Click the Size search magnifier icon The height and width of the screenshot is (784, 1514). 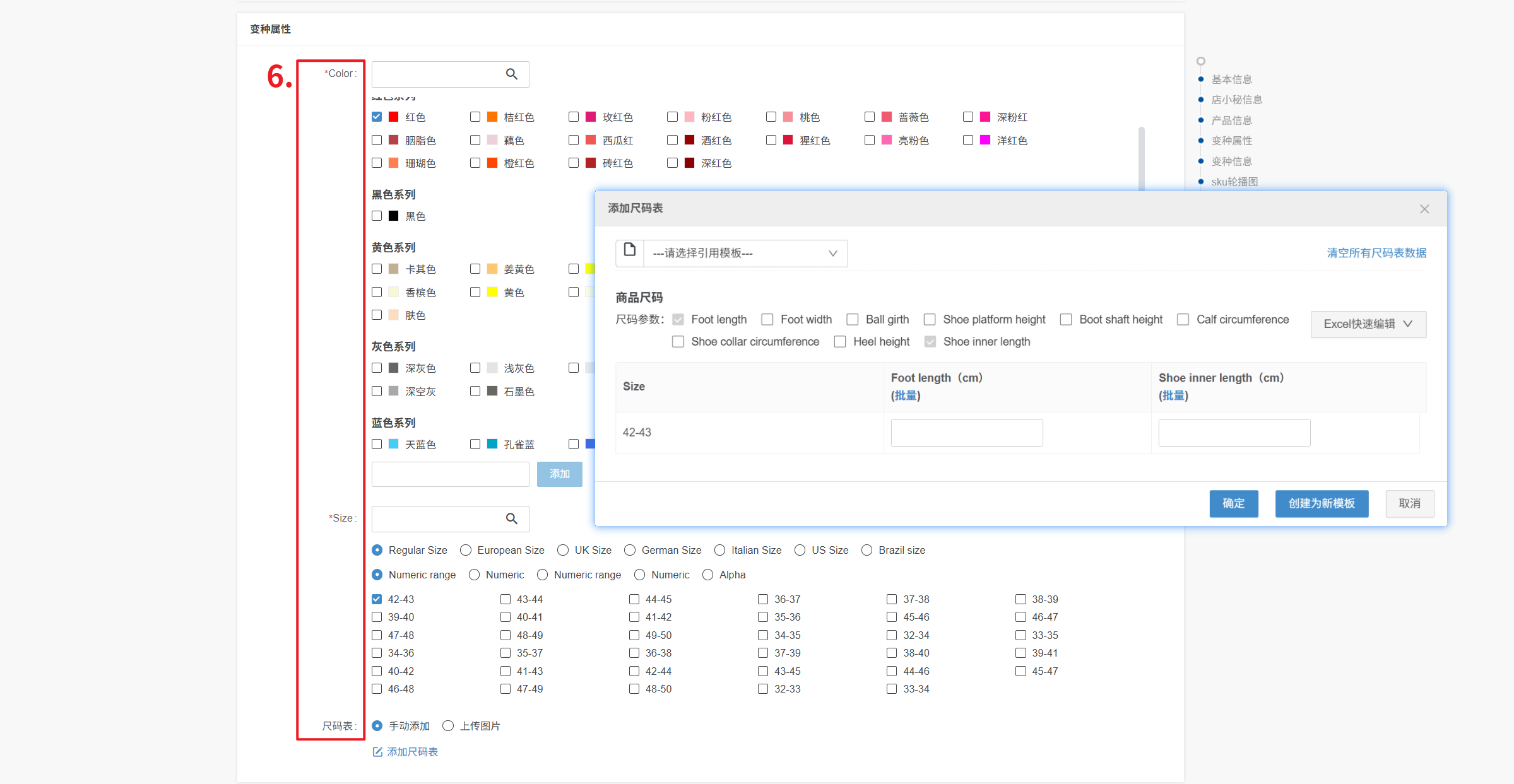511,518
